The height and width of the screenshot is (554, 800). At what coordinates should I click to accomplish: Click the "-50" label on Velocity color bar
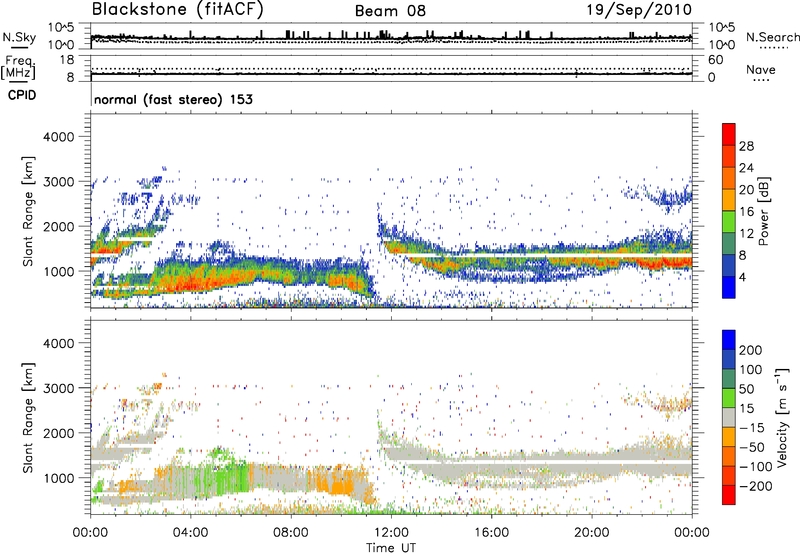click(x=751, y=447)
